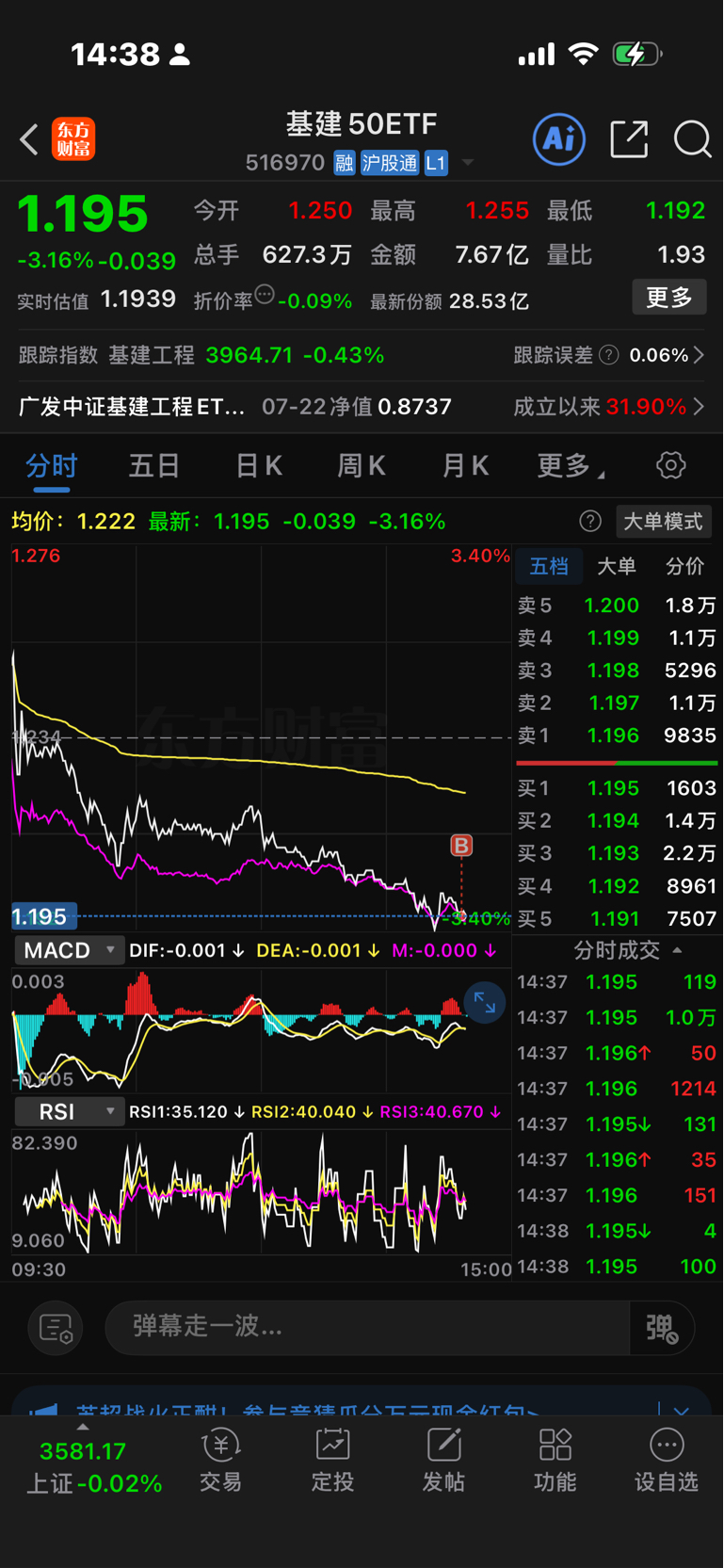The image size is (724, 1568).
Task: Expand the stock title dropdown arrow
Action: [468, 163]
